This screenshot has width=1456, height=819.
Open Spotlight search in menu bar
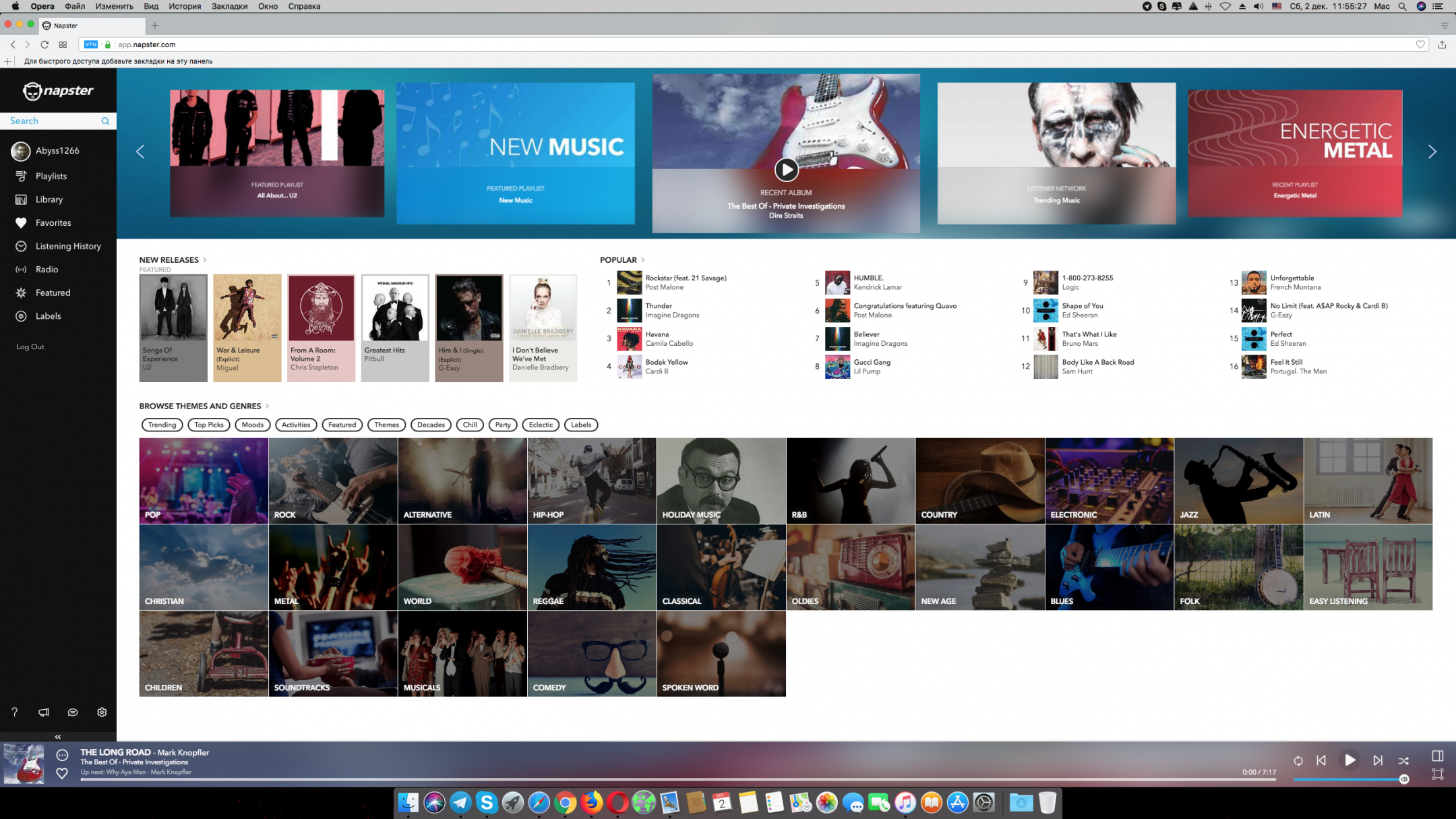pos(1403,6)
